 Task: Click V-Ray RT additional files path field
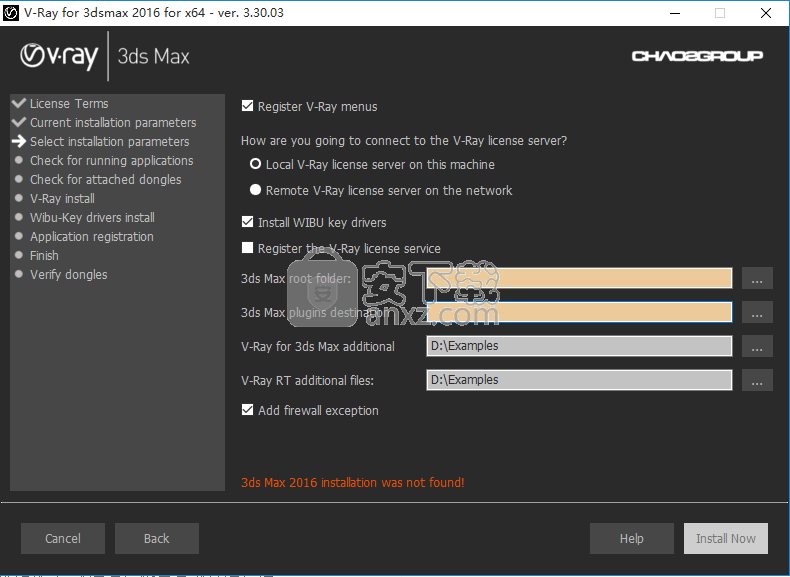click(x=579, y=380)
